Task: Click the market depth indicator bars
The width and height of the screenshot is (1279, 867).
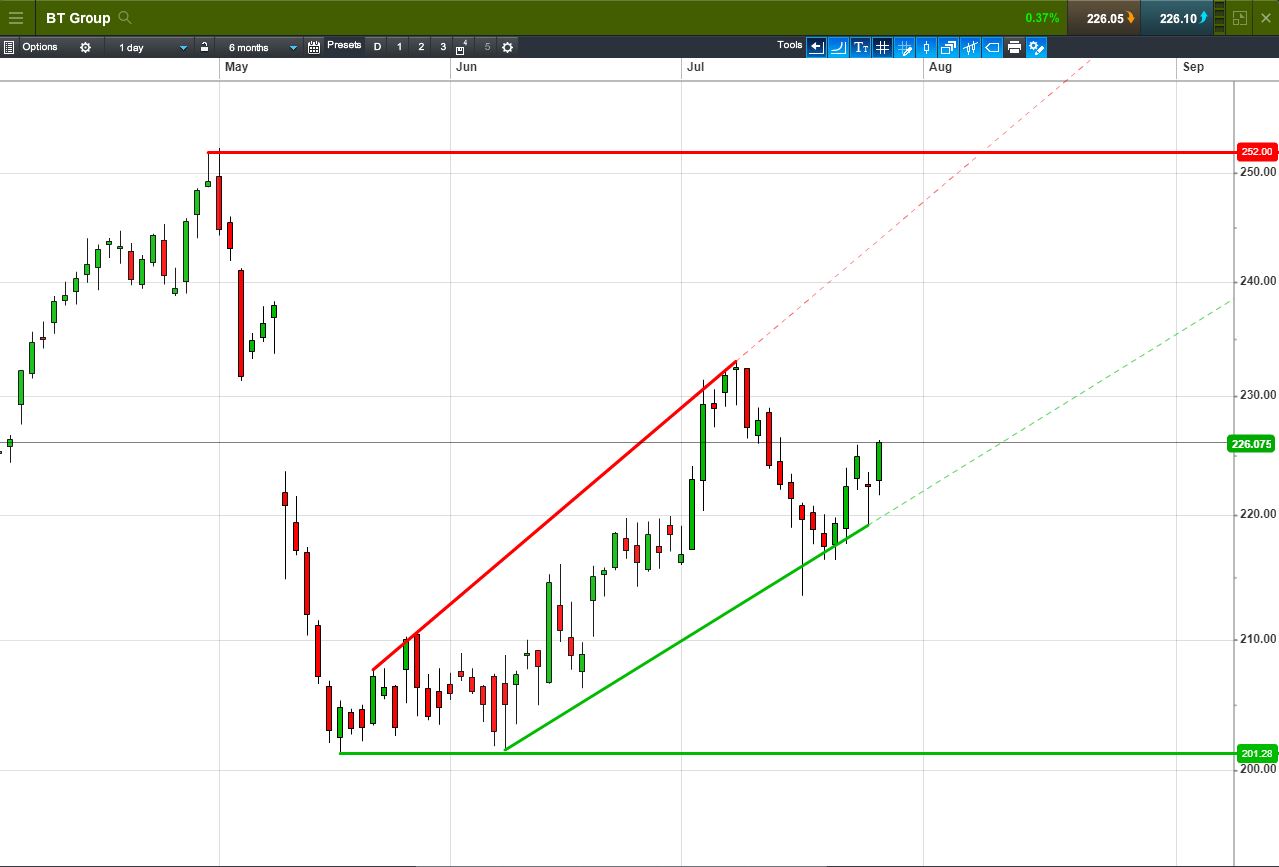Action: [1219, 18]
